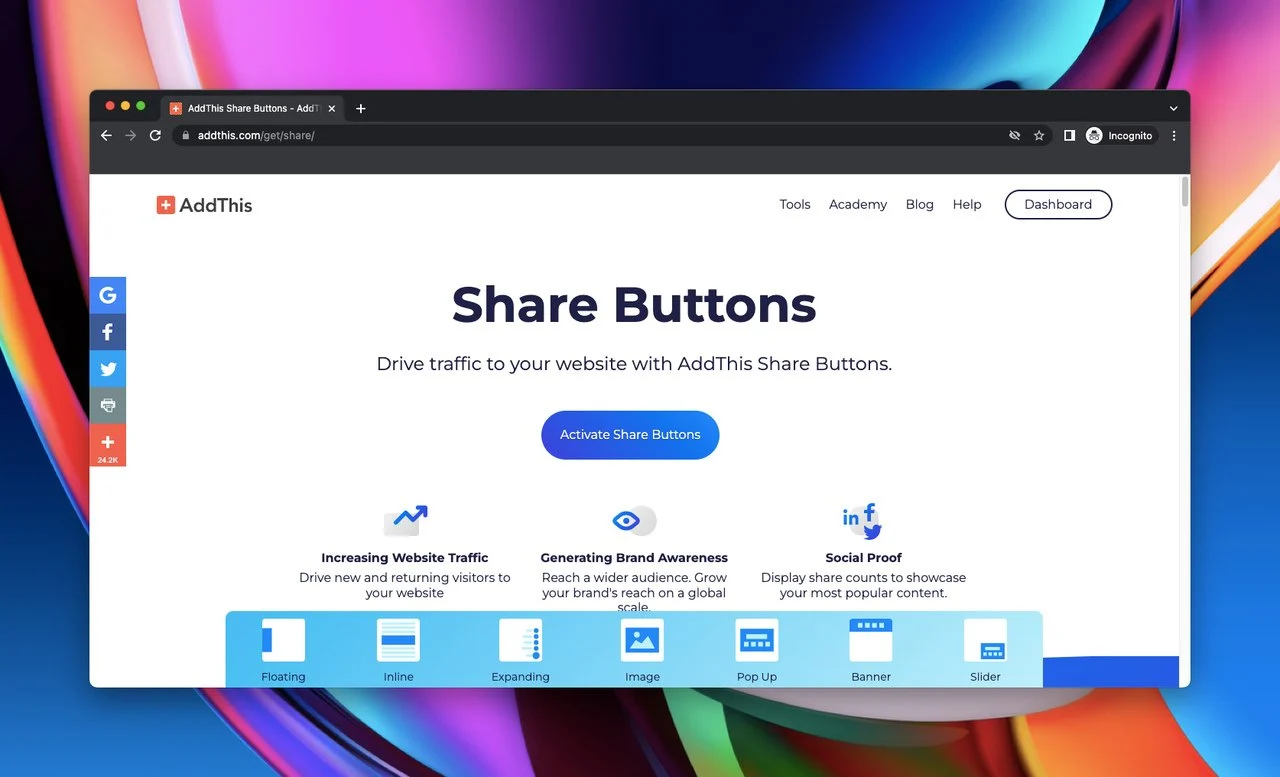
Task: Open the More share options plus button
Action: 108,445
